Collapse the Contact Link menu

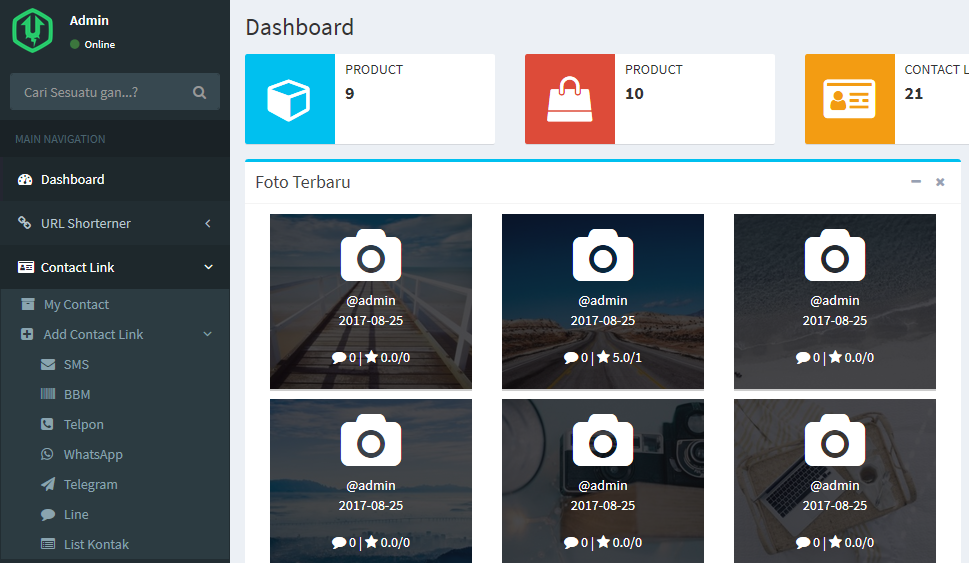tap(115, 267)
